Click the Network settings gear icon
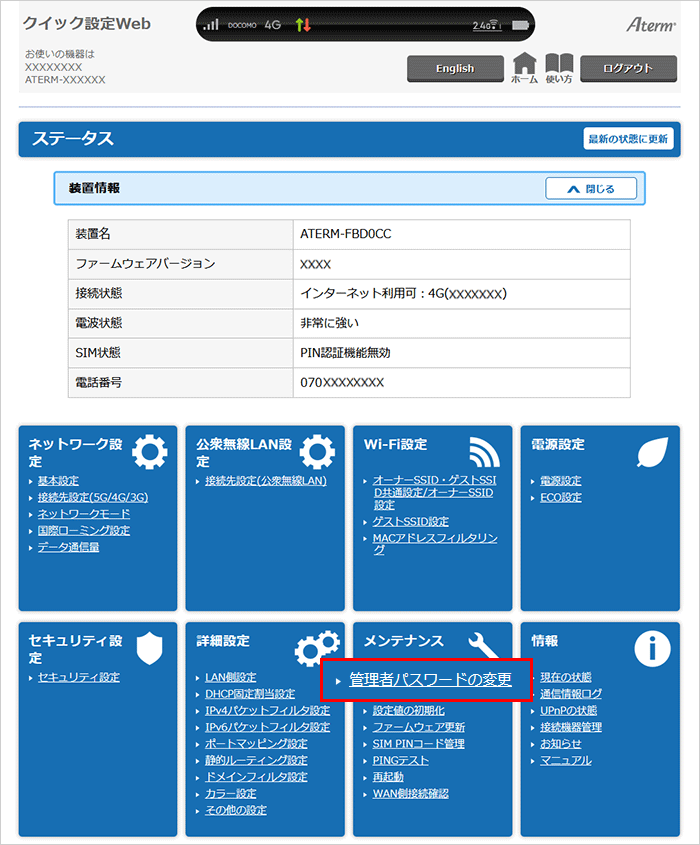This screenshot has width=700, height=845. coord(150,453)
